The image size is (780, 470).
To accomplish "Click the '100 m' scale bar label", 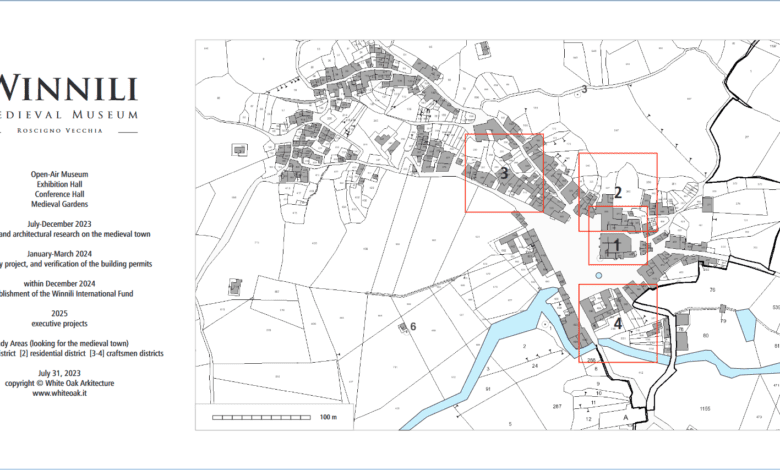I will click(328, 417).
